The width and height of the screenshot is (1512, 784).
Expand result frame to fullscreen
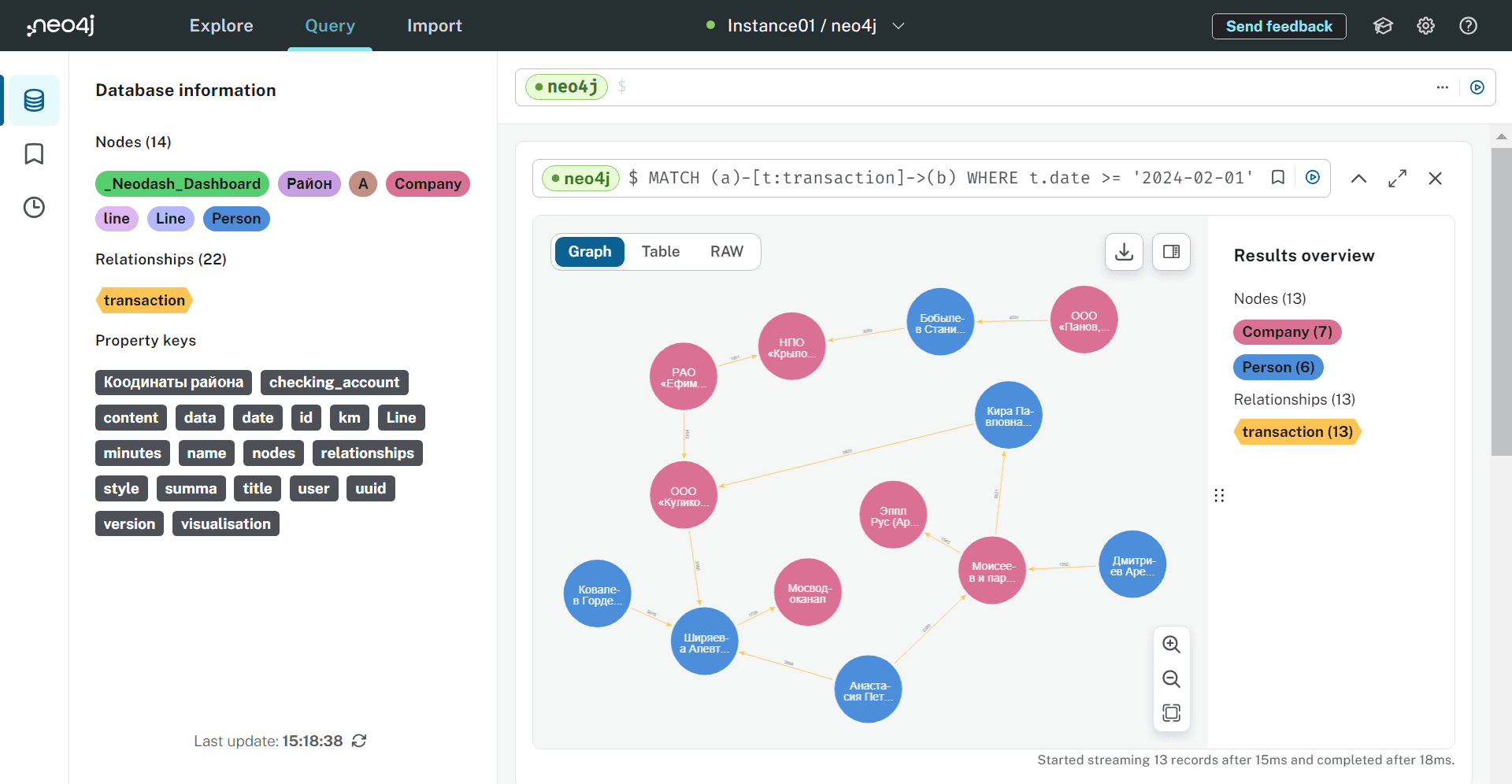[x=1397, y=179]
